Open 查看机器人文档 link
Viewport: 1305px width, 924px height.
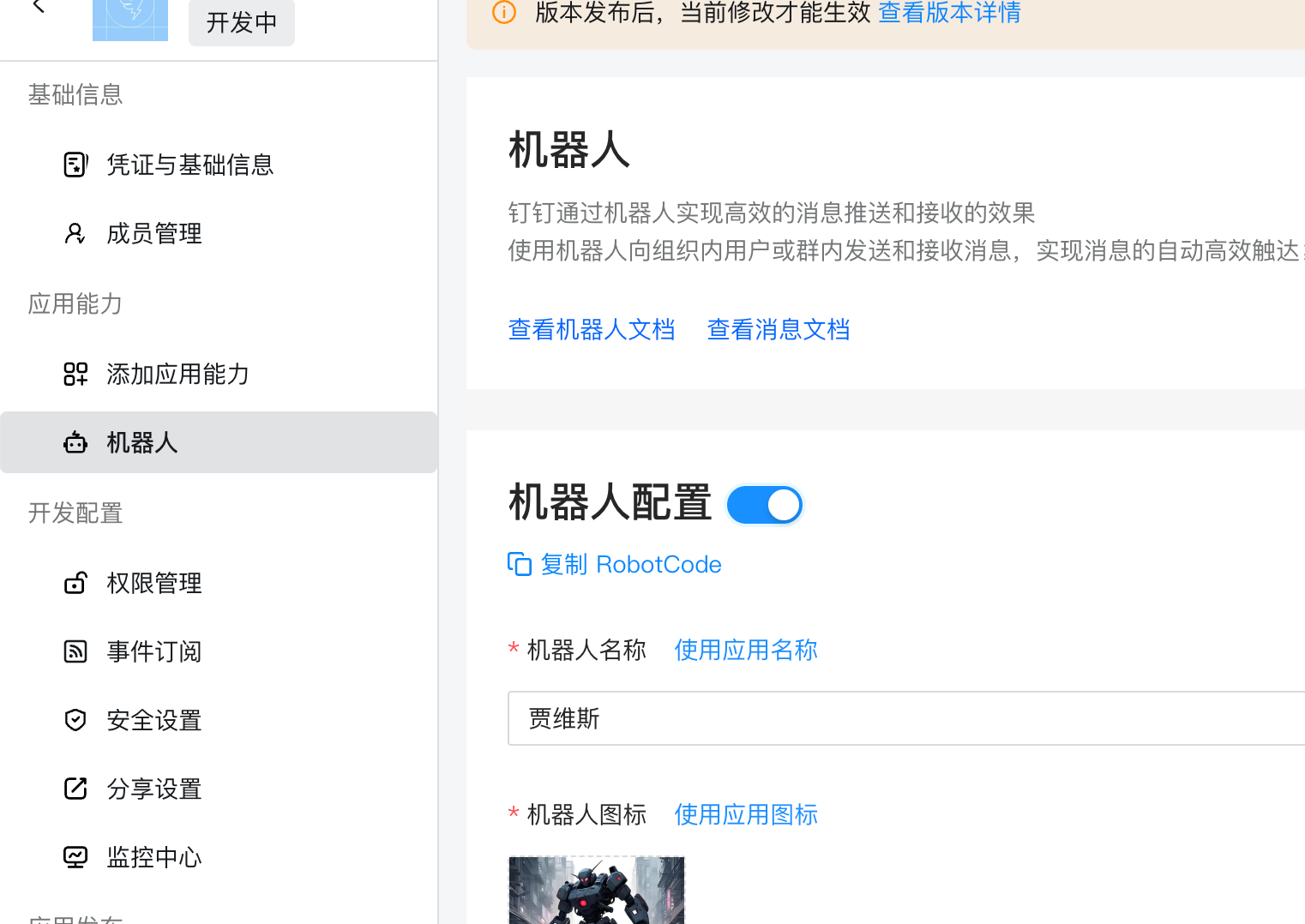592,329
